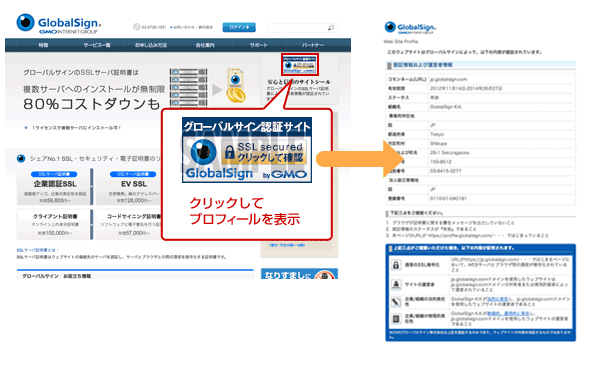Click the search magnifier icon in header
This screenshot has width=600, height=365.
tap(331, 28)
